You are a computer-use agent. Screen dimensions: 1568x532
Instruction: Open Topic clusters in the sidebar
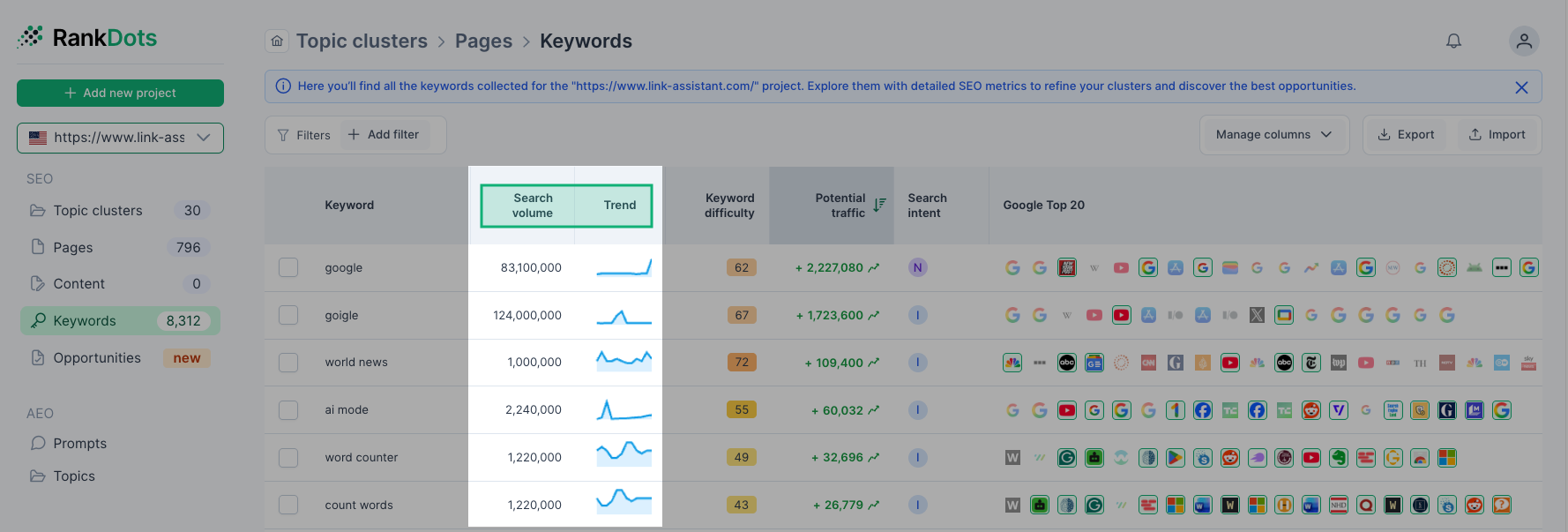[120, 210]
